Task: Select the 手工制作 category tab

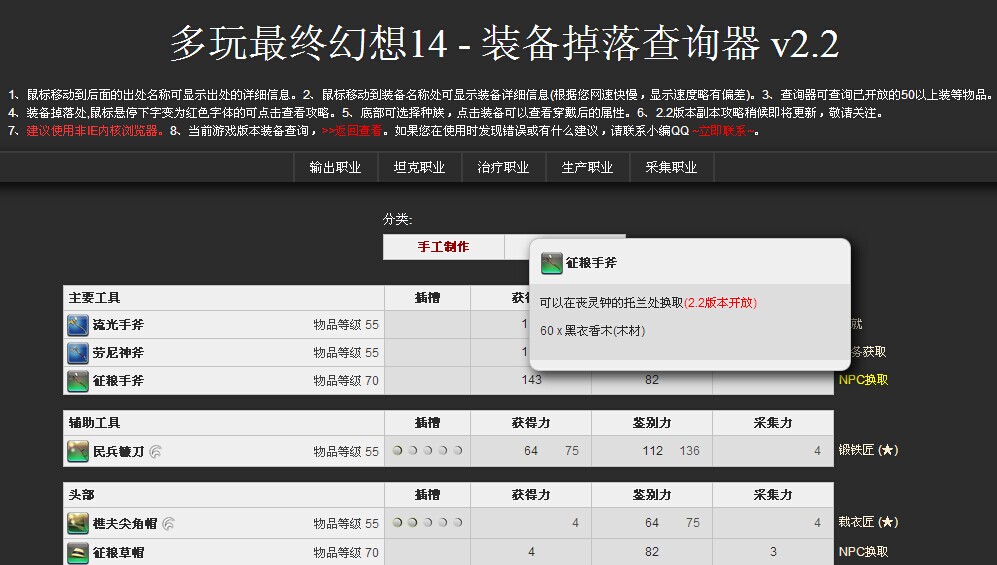Action: (x=443, y=247)
